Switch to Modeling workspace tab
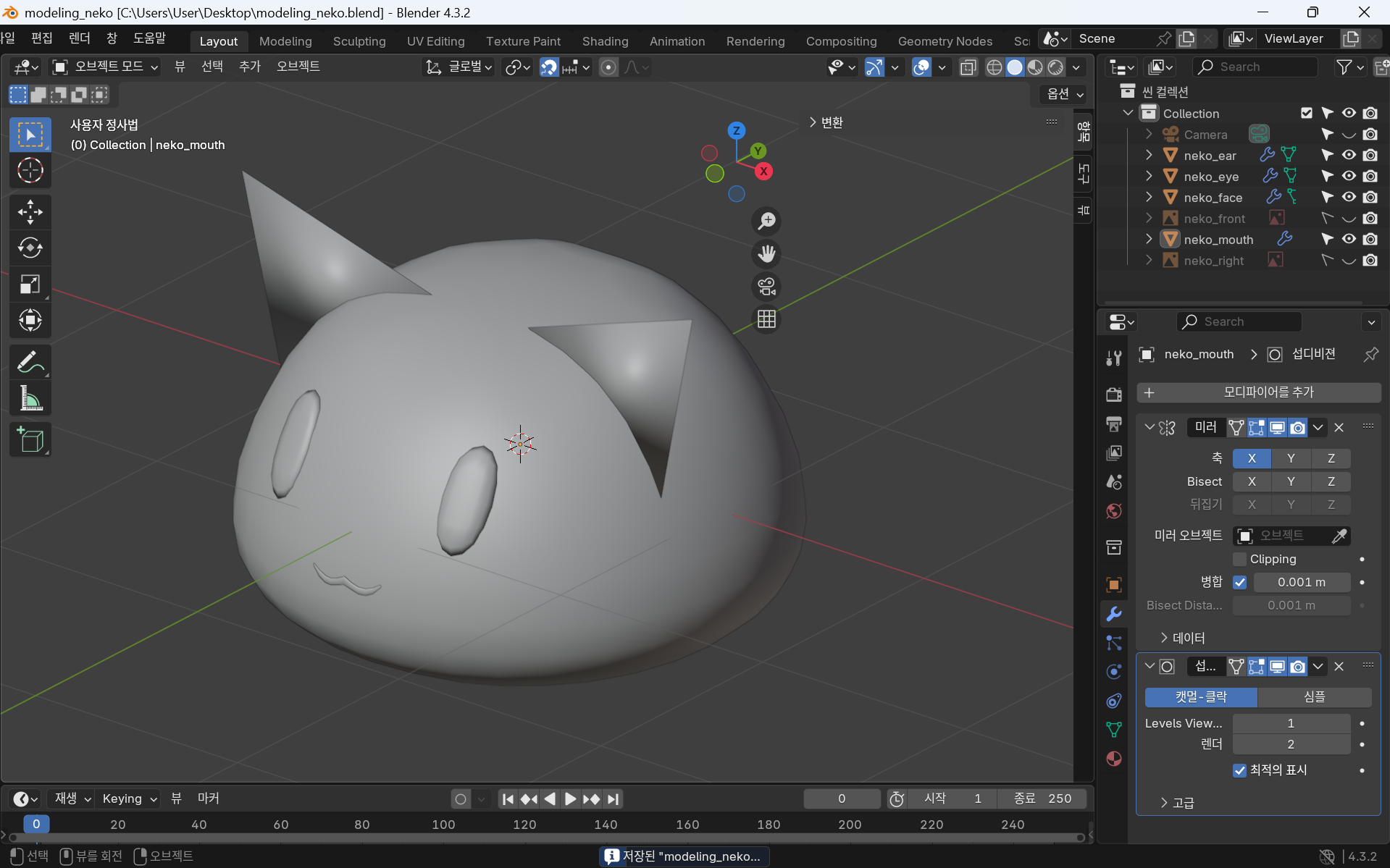 click(285, 41)
